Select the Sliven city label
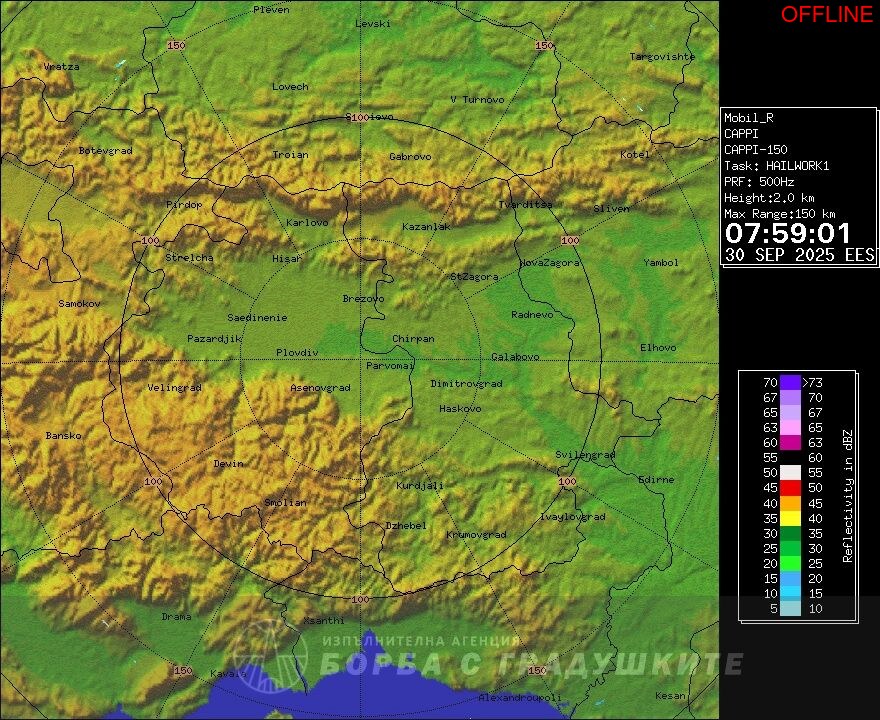The height and width of the screenshot is (720, 880). point(611,209)
